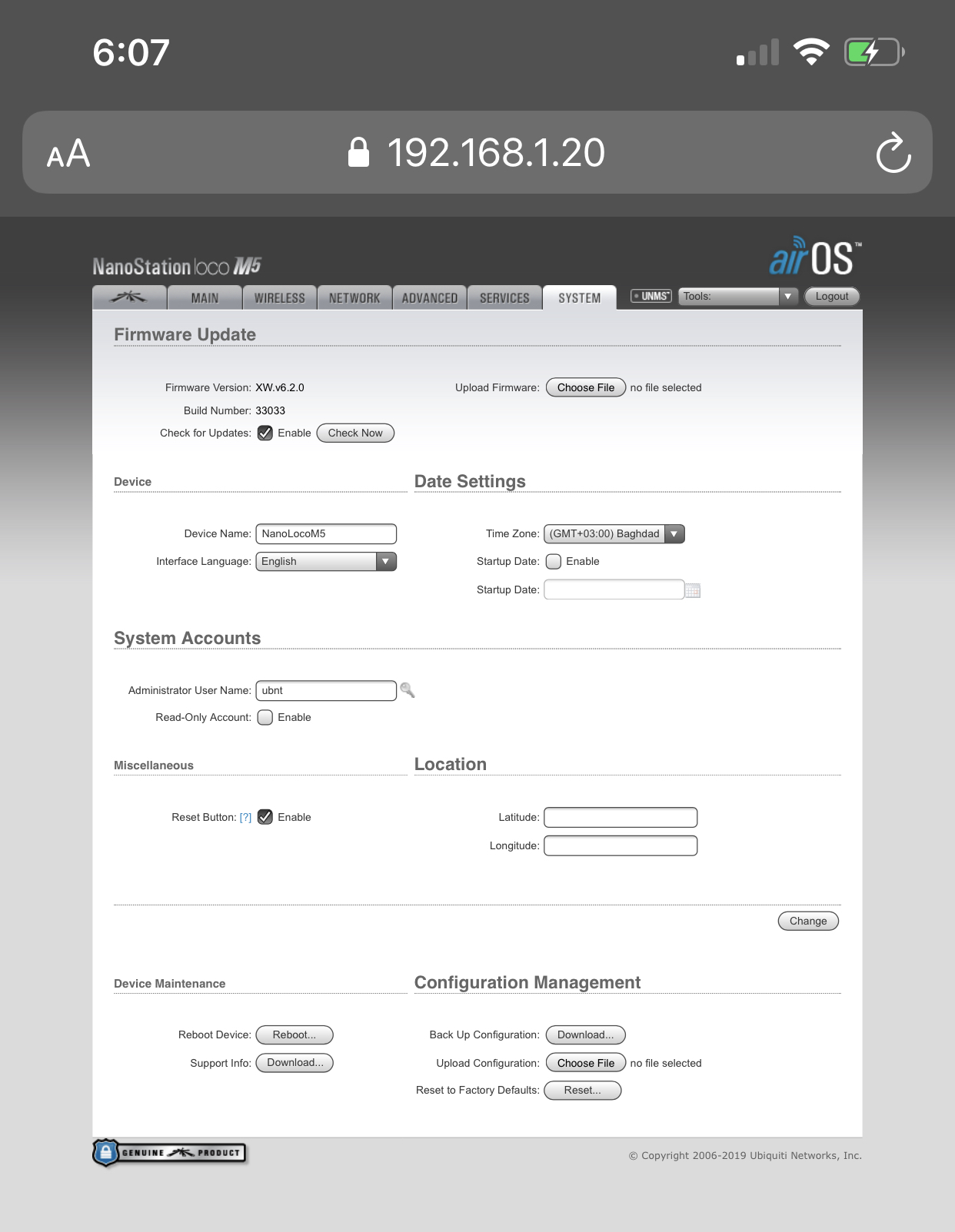The width and height of the screenshot is (955, 1232).
Task: Open Safari reader text size AA menu
Action: click(68, 154)
